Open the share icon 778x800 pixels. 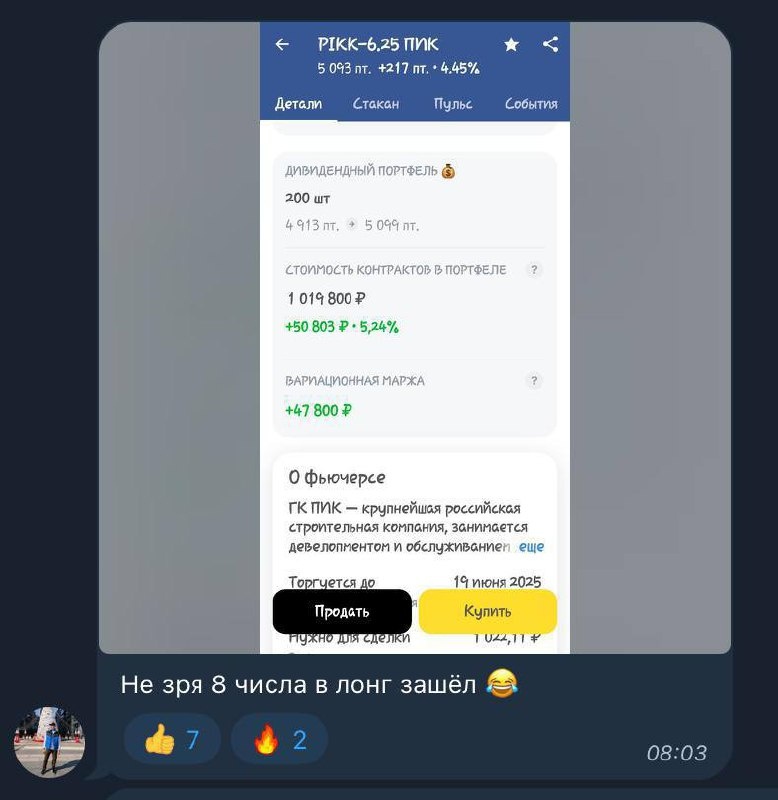coord(550,44)
